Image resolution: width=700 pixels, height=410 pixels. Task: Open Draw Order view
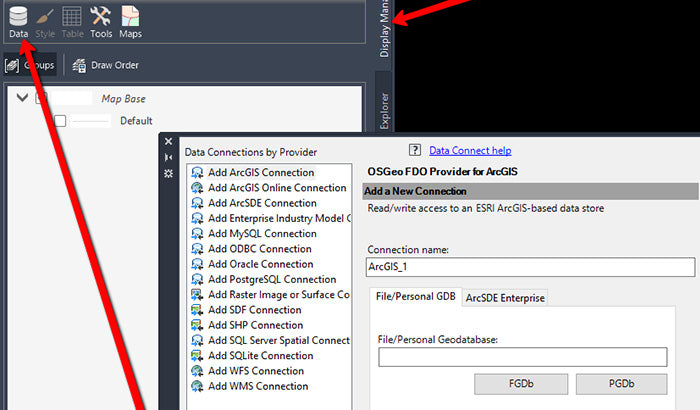pyautogui.click(x=106, y=65)
